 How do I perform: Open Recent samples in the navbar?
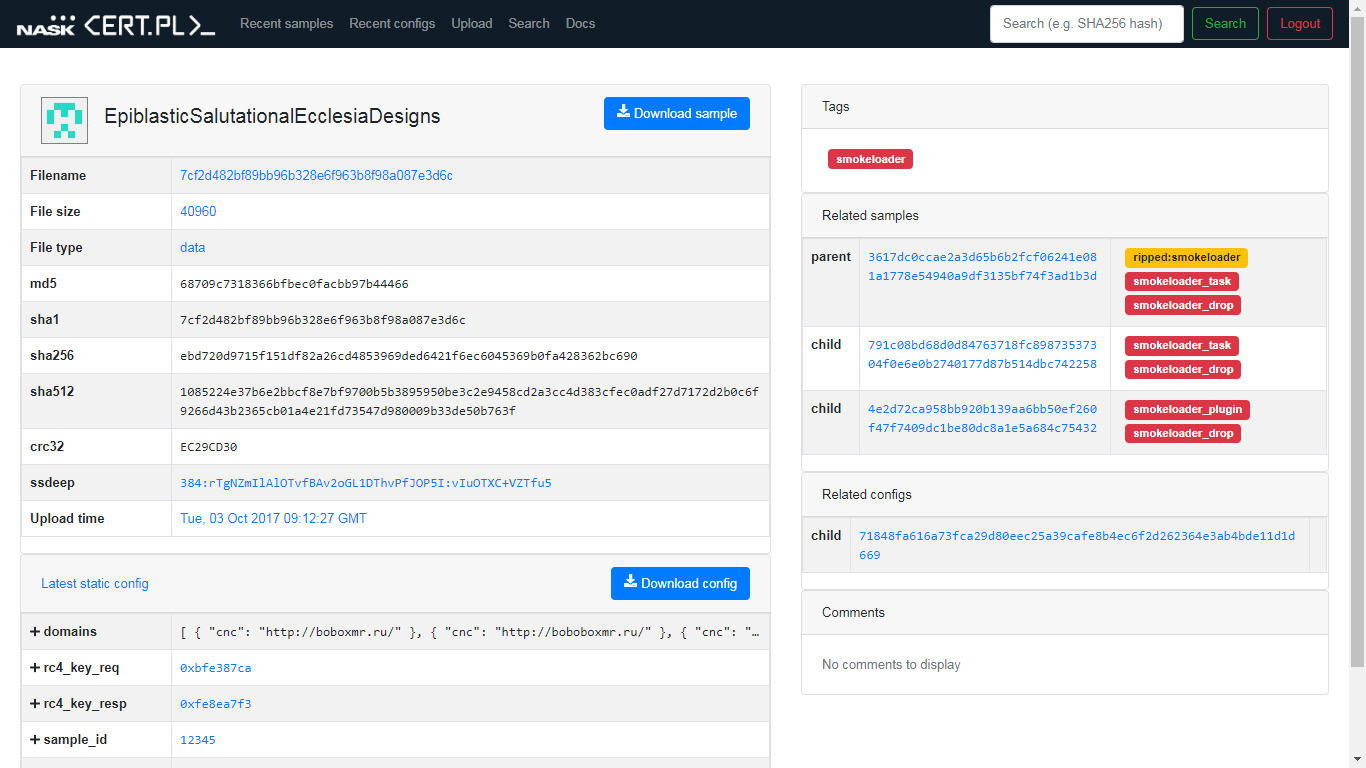pyautogui.click(x=286, y=23)
